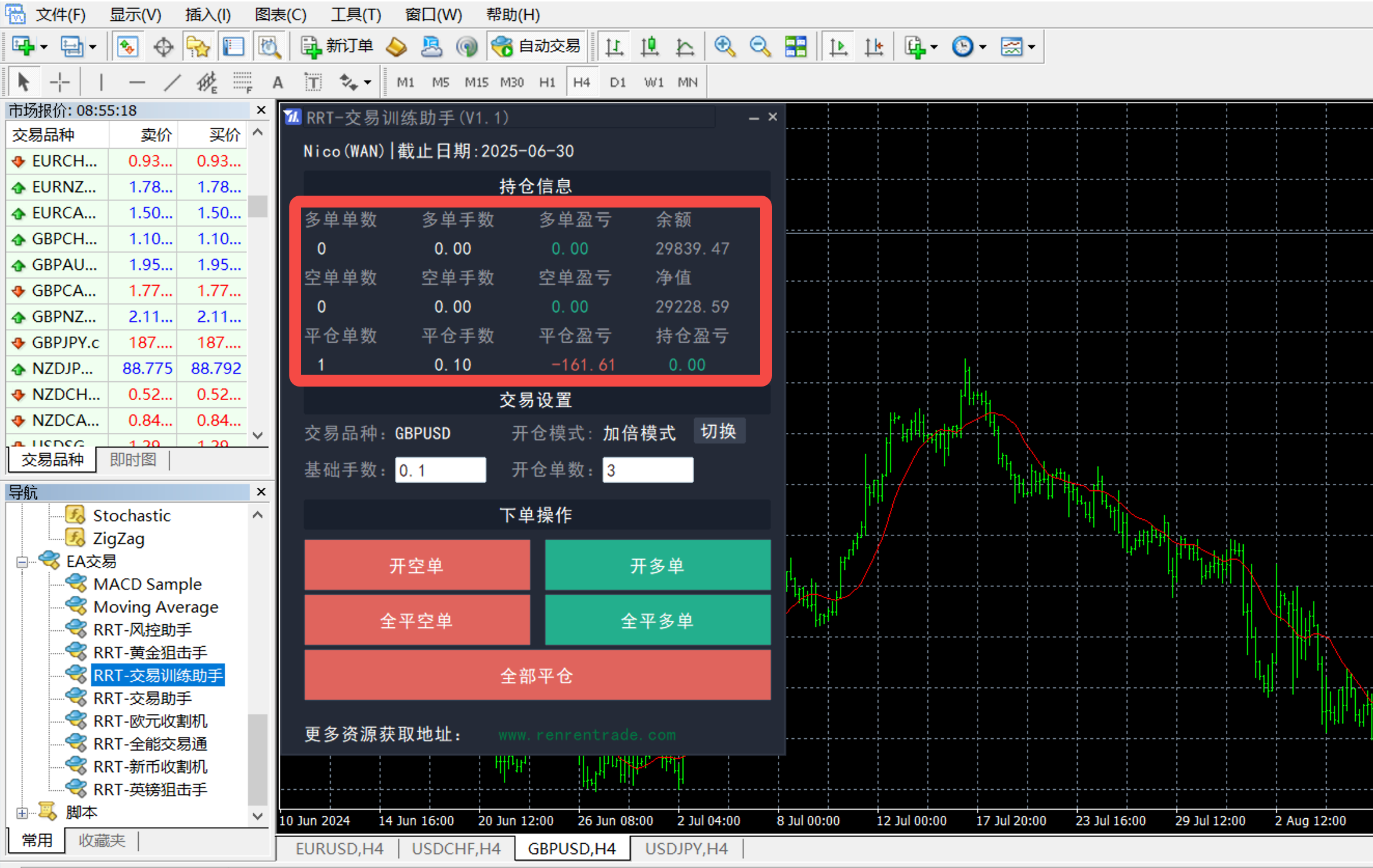Click the tile windows grid icon
The height and width of the screenshot is (868, 1373).
(x=796, y=46)
